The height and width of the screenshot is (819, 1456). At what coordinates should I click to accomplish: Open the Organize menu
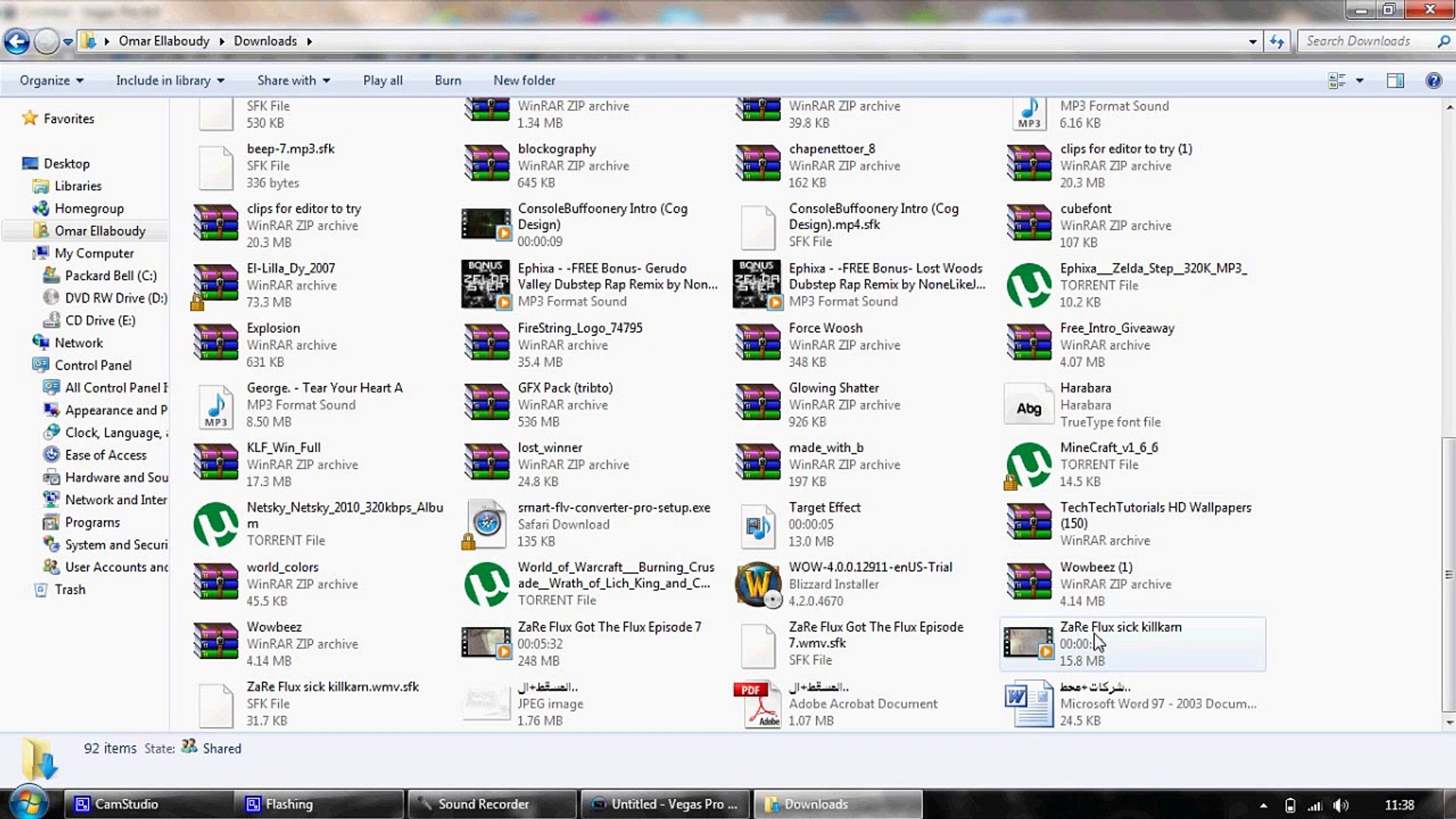pyautogui.click(x=52, y=80)
